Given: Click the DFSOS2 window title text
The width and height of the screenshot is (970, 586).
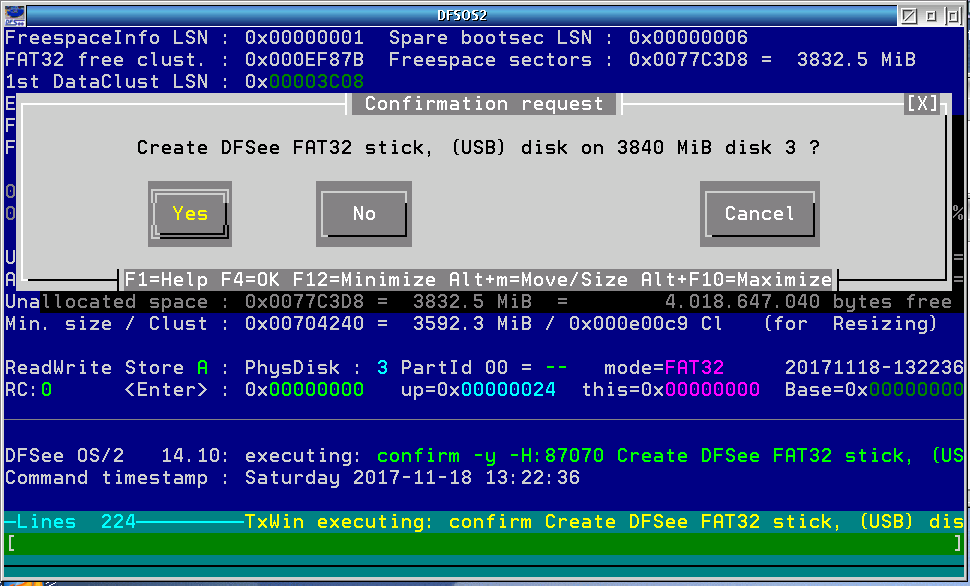Looking at the screenshot, I should point(462,15).
